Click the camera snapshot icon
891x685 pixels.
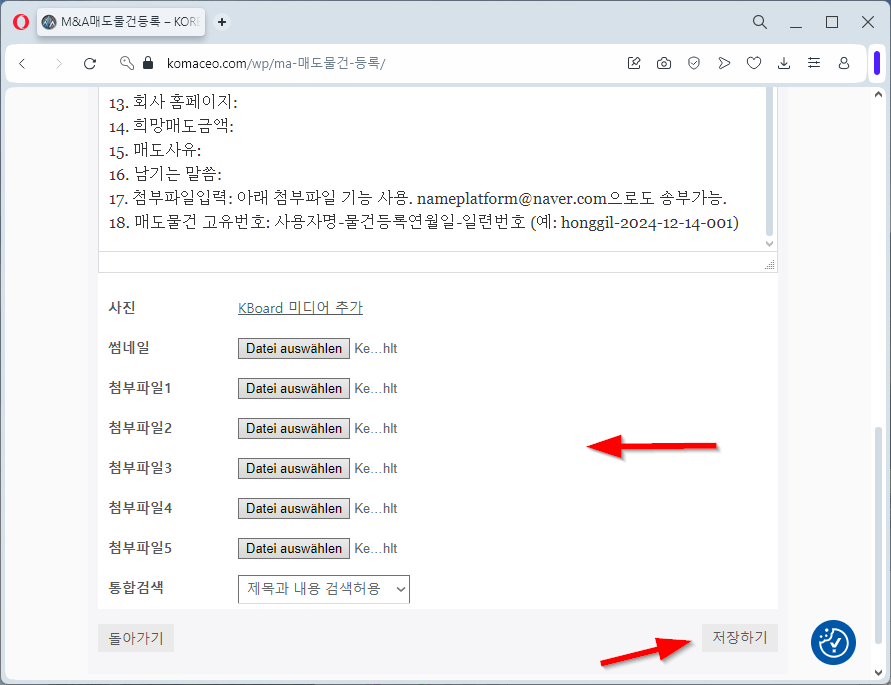[x=664, y=63]
